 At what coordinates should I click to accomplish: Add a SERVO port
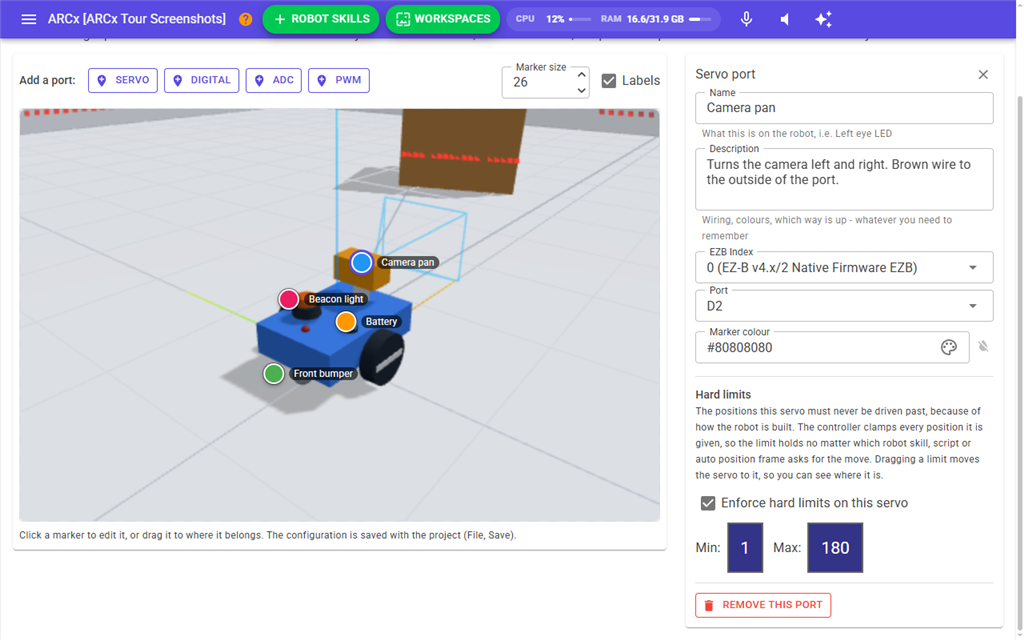click(123, 80)
